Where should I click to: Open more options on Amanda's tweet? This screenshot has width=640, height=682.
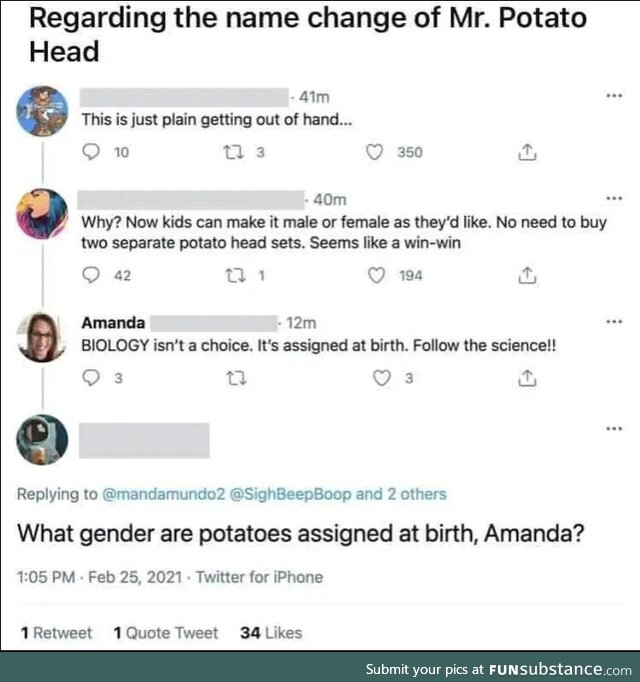(612, 322)
